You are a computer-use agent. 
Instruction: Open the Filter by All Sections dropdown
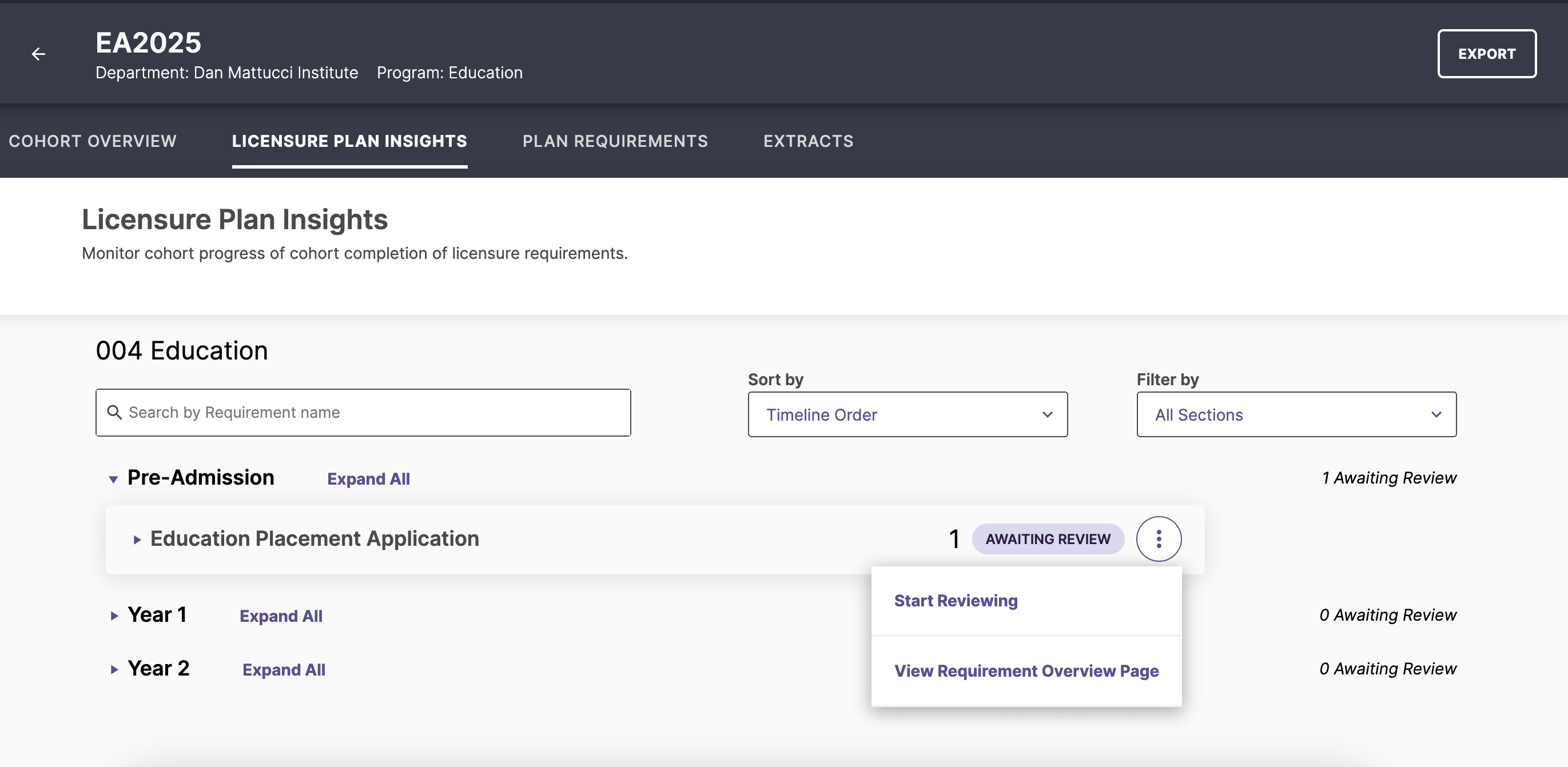(x=1296, y=414)
